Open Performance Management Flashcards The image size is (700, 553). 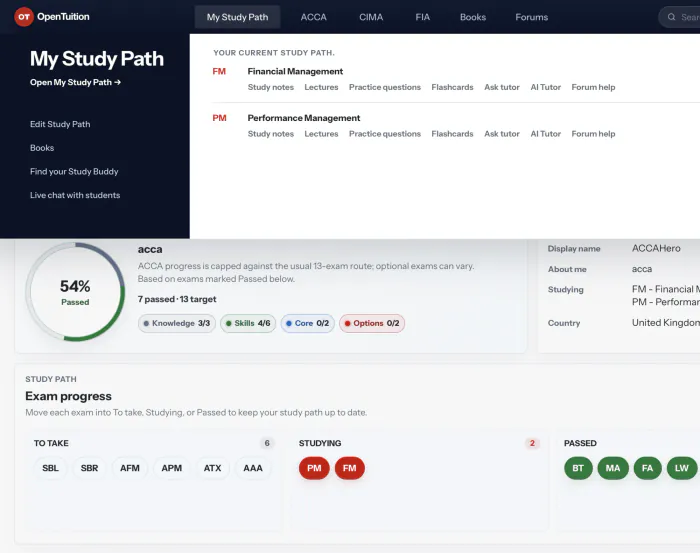pyautogui.click(x=452, y=133)
